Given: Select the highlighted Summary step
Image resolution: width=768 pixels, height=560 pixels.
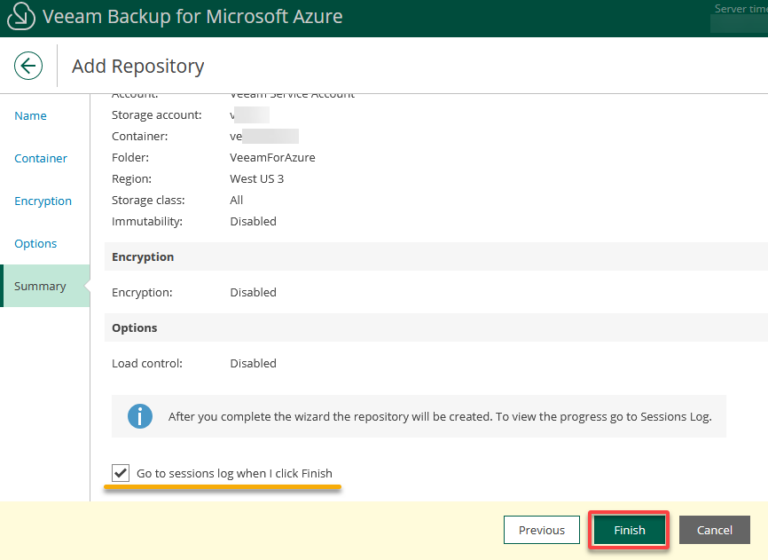Looking at the screenshot, I should click(45, 286).
